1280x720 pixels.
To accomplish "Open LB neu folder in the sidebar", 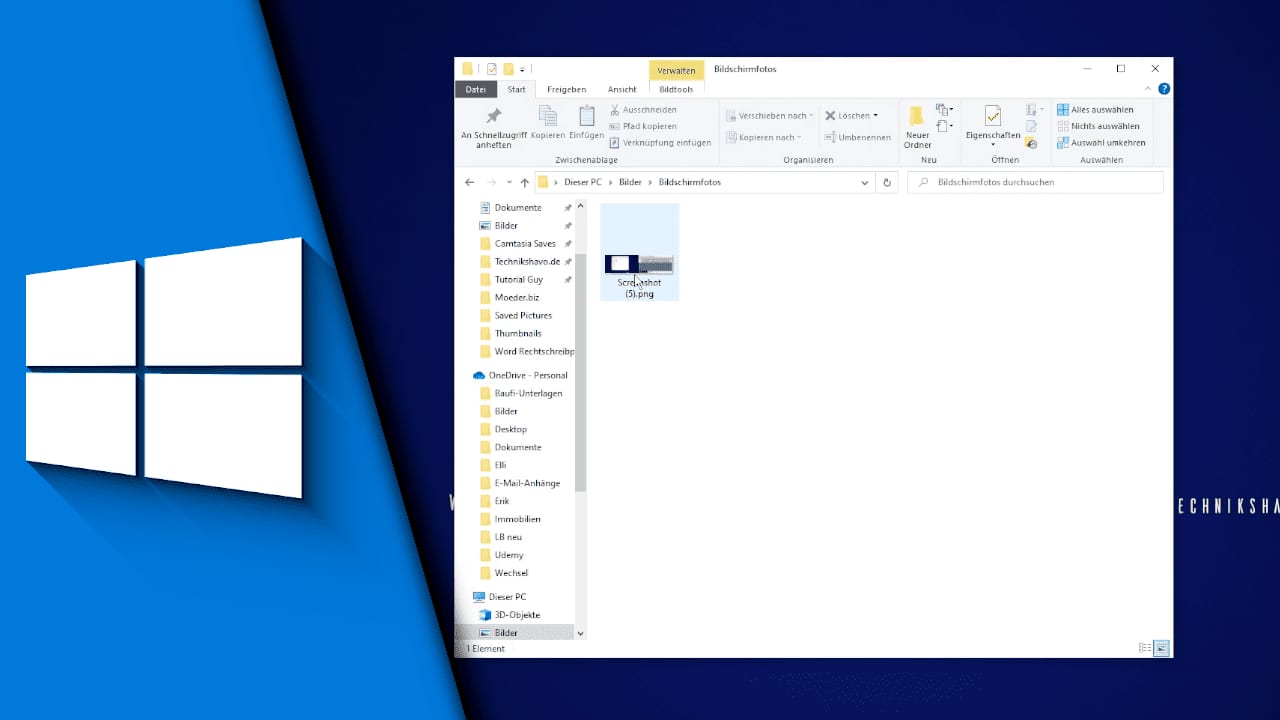I will (508, 537).
